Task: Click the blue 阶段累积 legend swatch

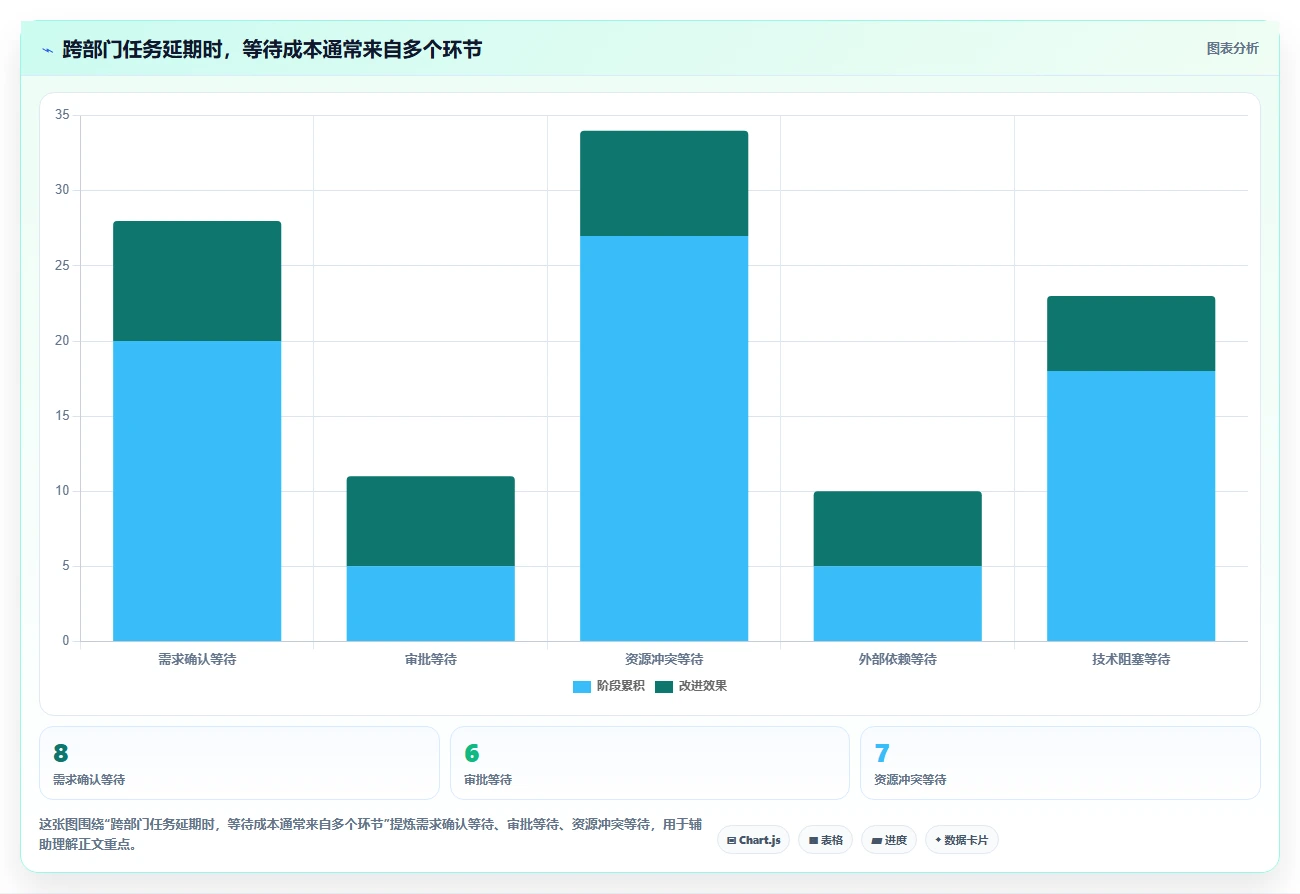Action: coord(582,686)
